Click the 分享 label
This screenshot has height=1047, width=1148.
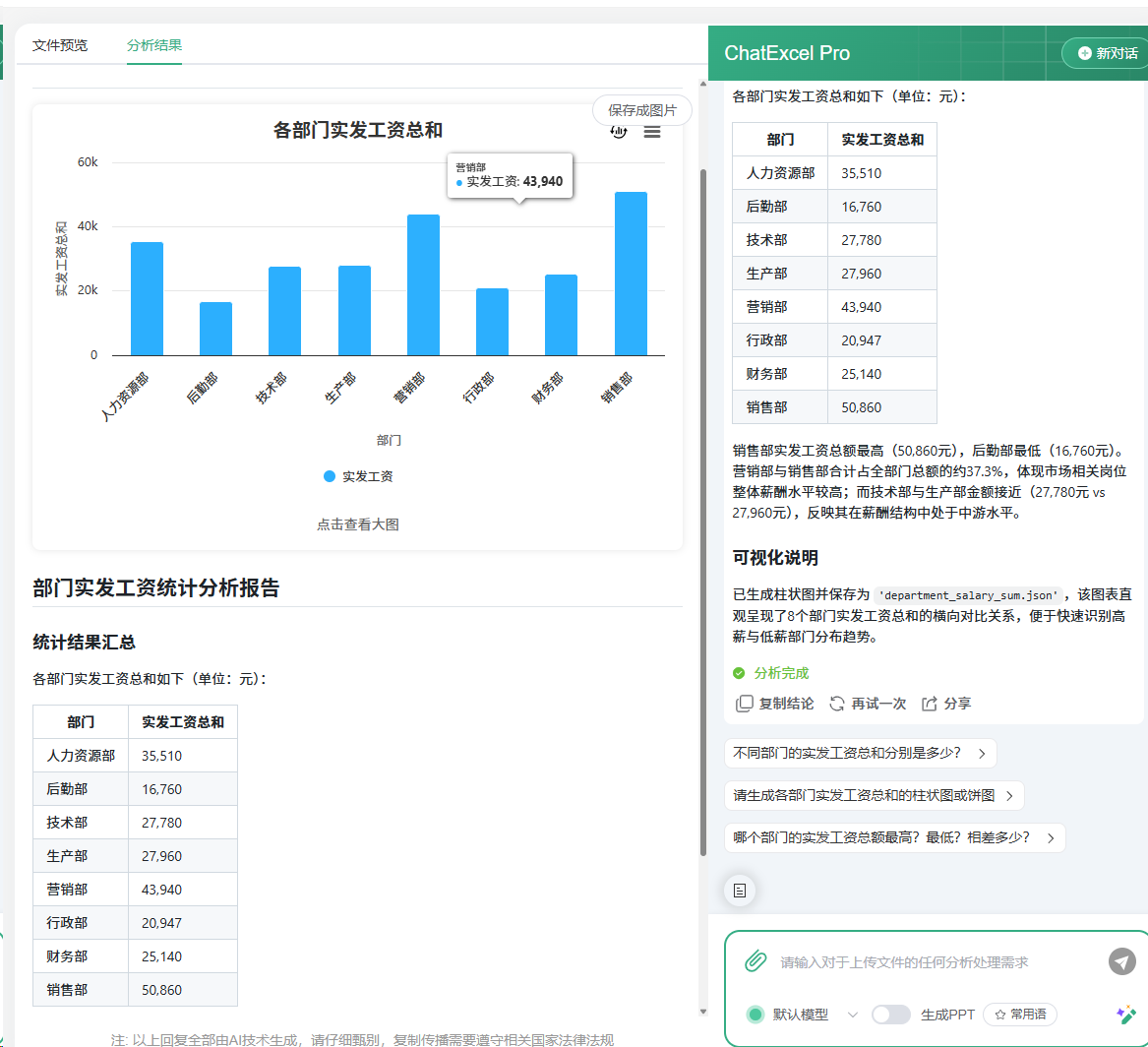pos(957,704)
